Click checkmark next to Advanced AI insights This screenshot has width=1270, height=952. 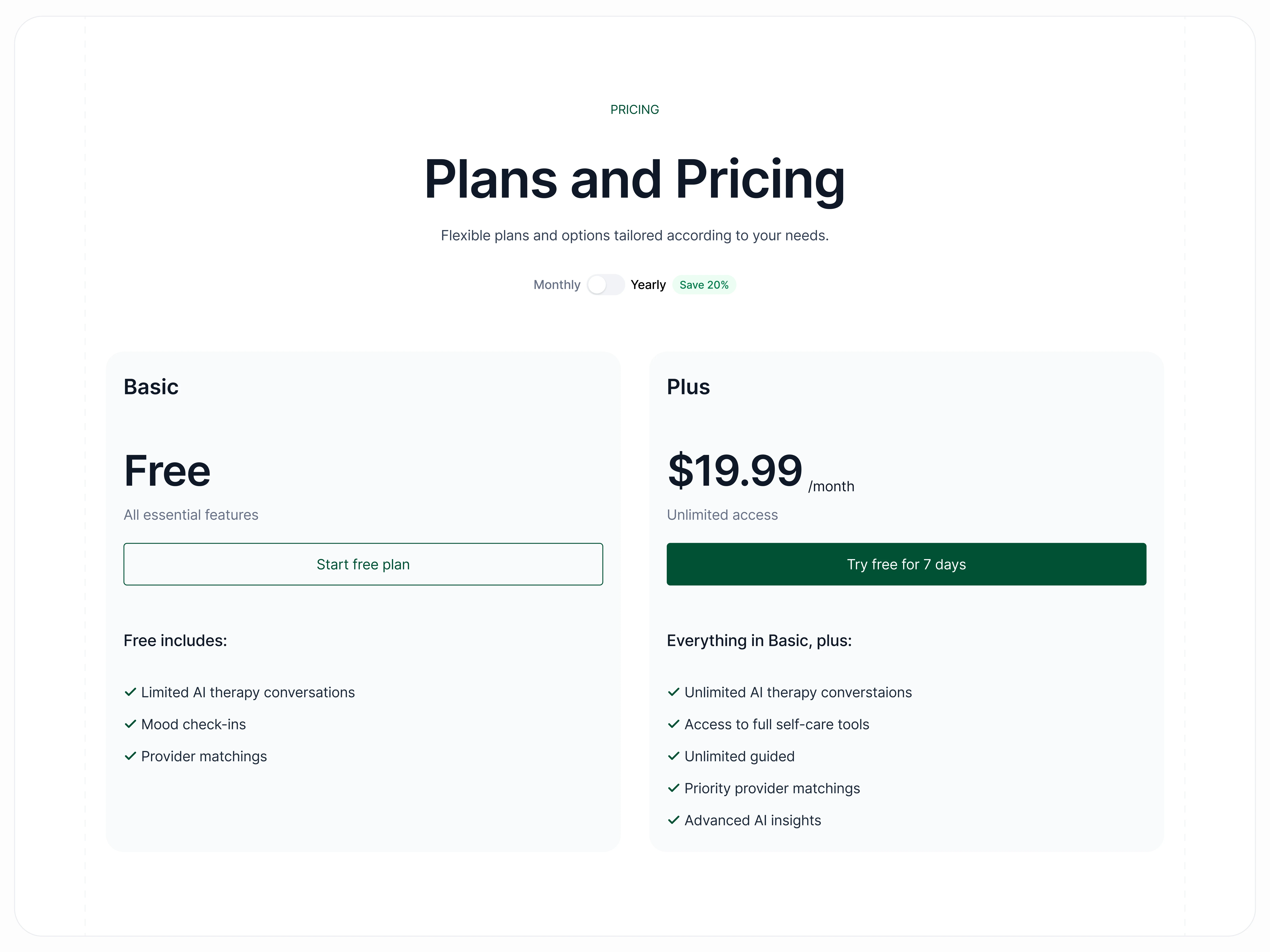tap(673, 821)
